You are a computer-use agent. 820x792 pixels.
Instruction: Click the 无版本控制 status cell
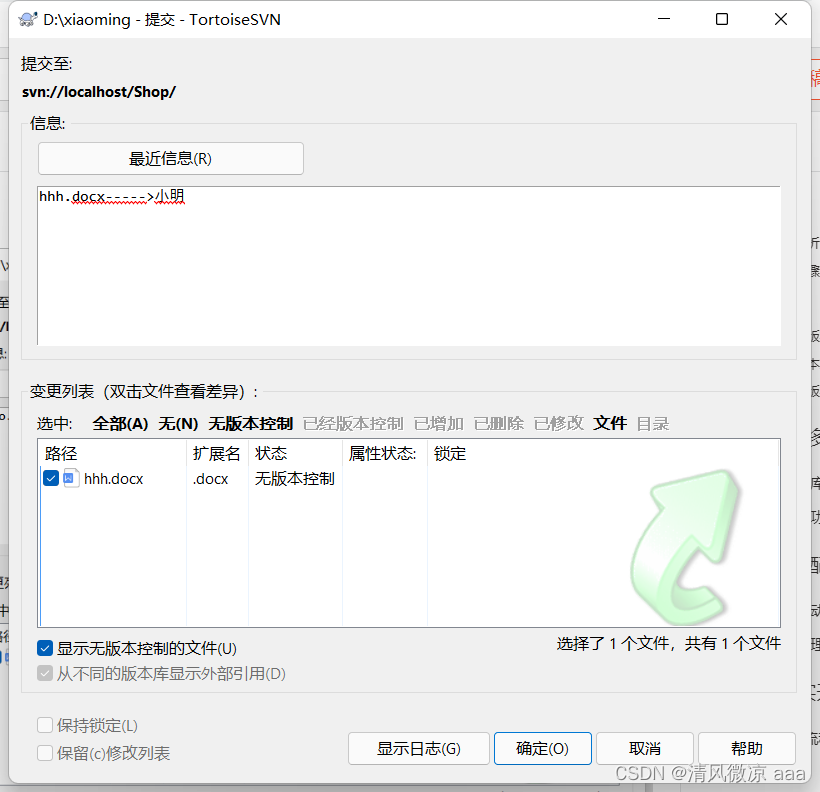coord(294,479)
